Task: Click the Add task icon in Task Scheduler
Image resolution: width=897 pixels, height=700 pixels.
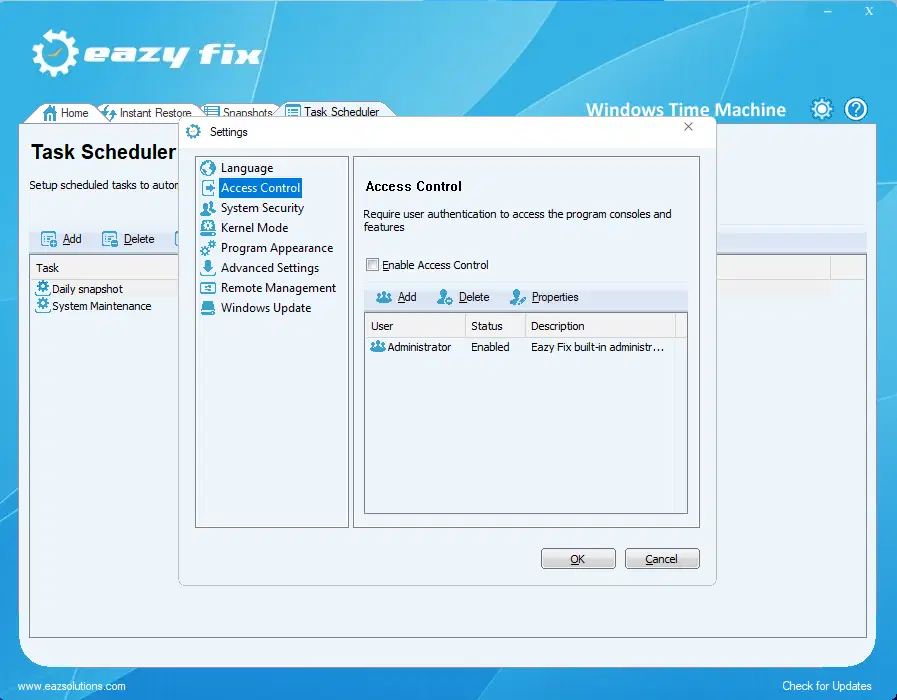Action: 49,239
